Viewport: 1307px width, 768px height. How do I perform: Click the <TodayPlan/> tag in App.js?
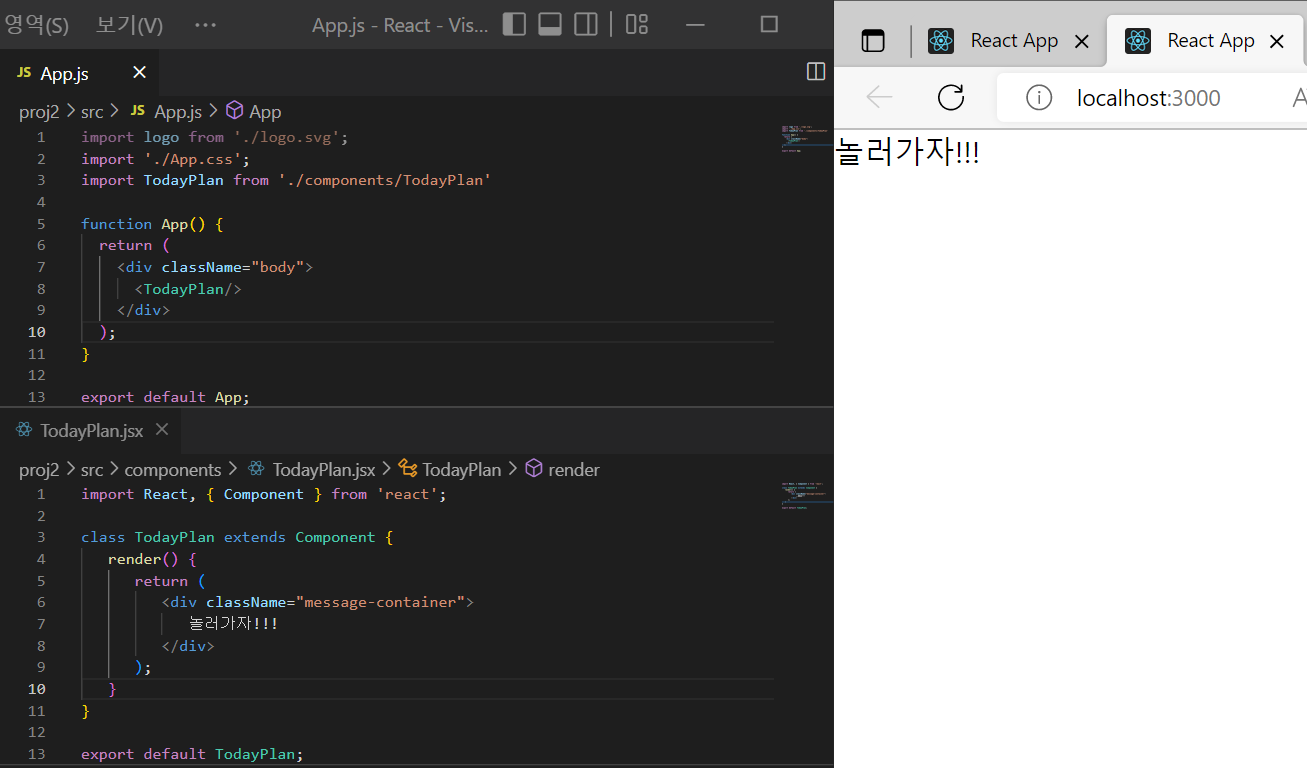coord(188,289)
